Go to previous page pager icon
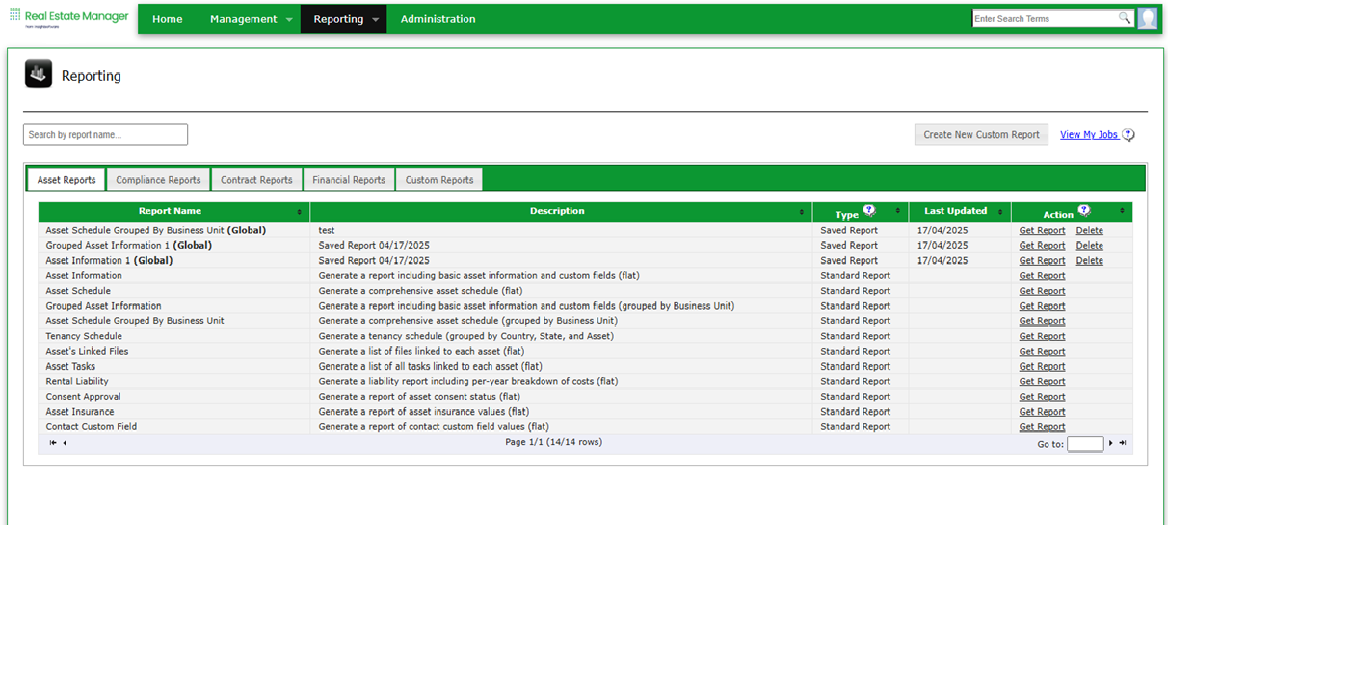This screenshot has width=1364, height=688. coord(65,443)
